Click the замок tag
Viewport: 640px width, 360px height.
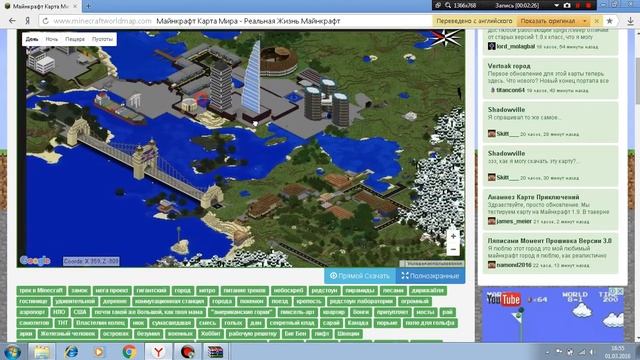click(x=79, y=290)
